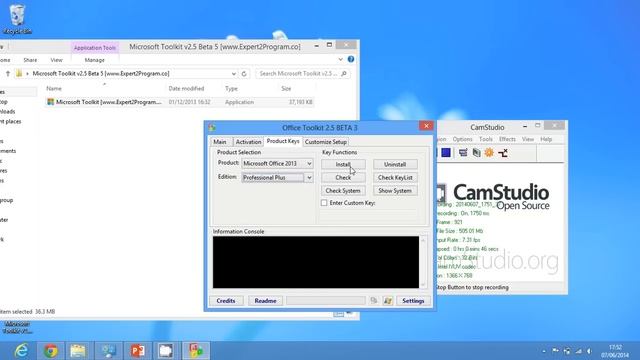This screenshot has width=640, height=360.
Task: Click the Action Center flag in system tray
Action: click(x=555, y=351)
